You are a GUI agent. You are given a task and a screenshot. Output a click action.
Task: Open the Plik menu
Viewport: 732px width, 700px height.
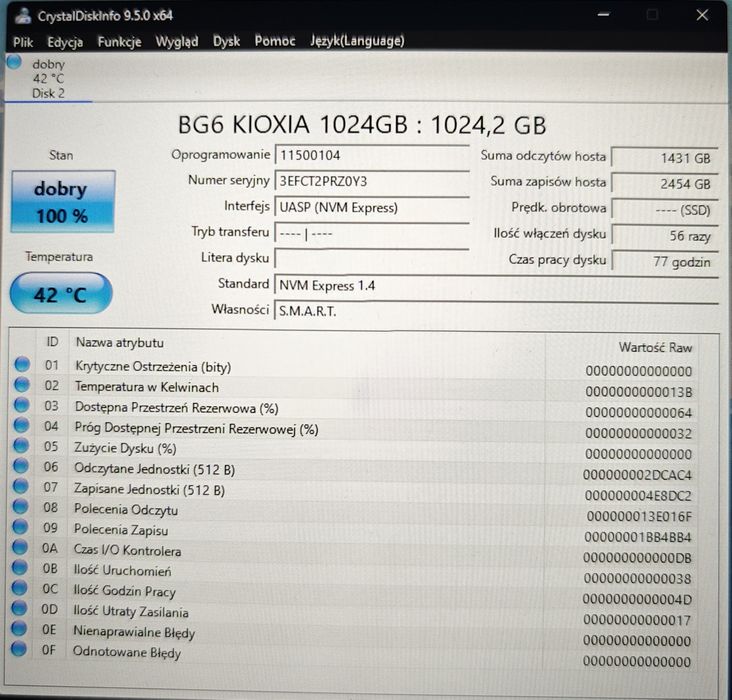[x=23, y=42]
